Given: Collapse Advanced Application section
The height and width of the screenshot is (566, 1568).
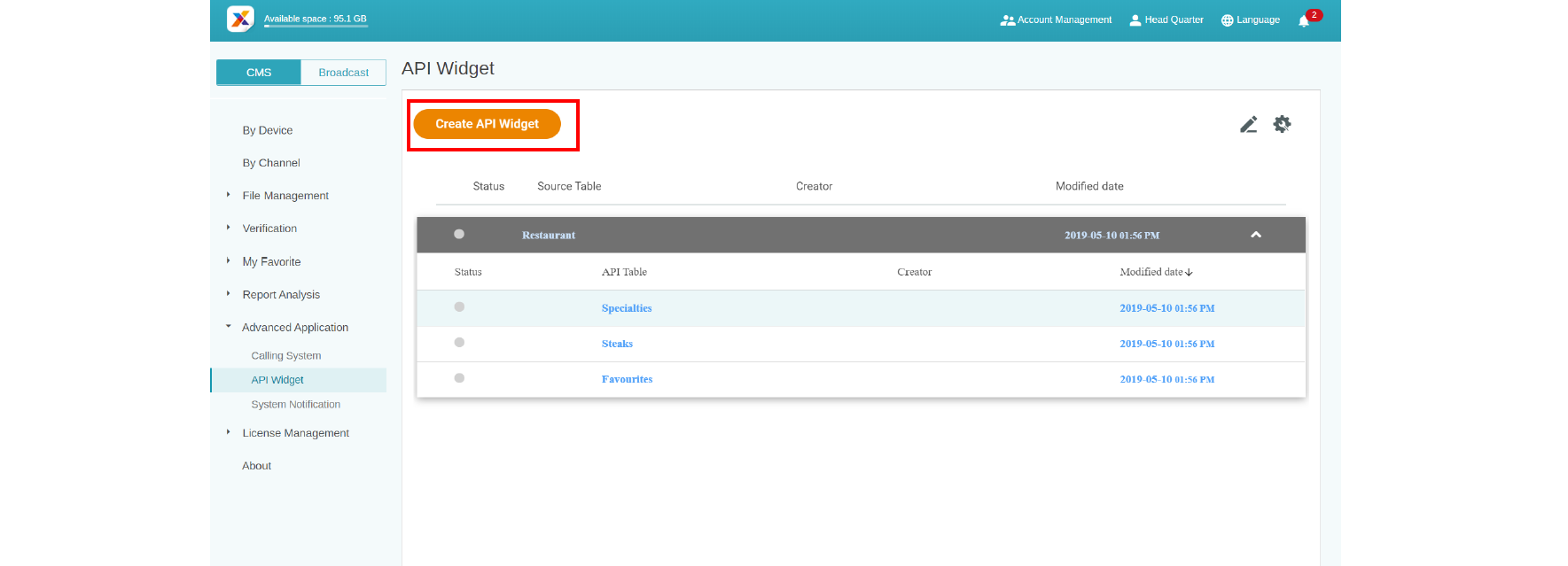Looking at the screenshot, I should pyautogui.click(x=228, y=327).
